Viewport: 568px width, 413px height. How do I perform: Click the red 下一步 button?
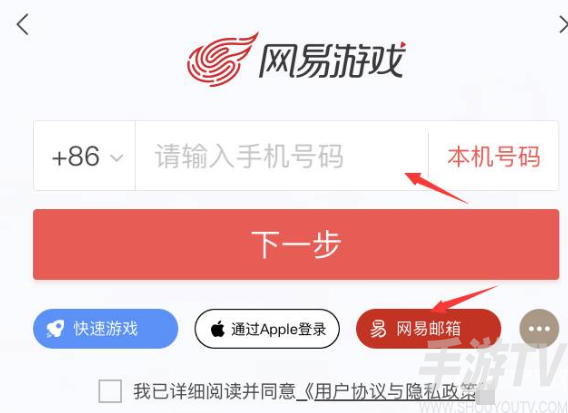pyautogui.click(x=296, y=244)
